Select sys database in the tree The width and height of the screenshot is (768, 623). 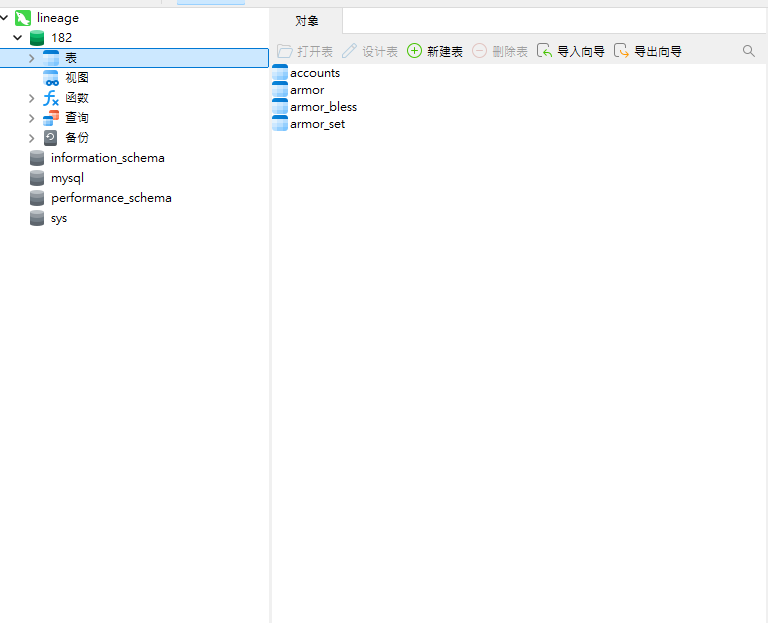(59, 218)
